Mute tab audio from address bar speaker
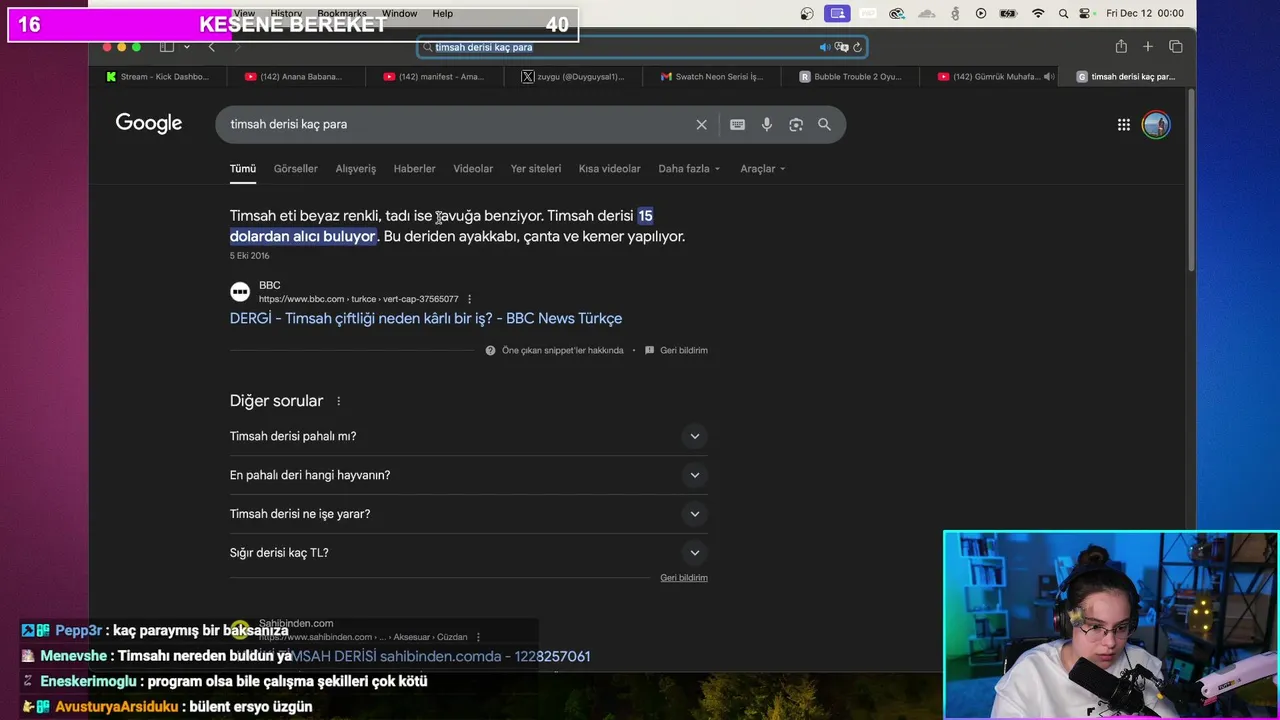This screenshot has height=720, width=1280. click(x=825, y=47)
